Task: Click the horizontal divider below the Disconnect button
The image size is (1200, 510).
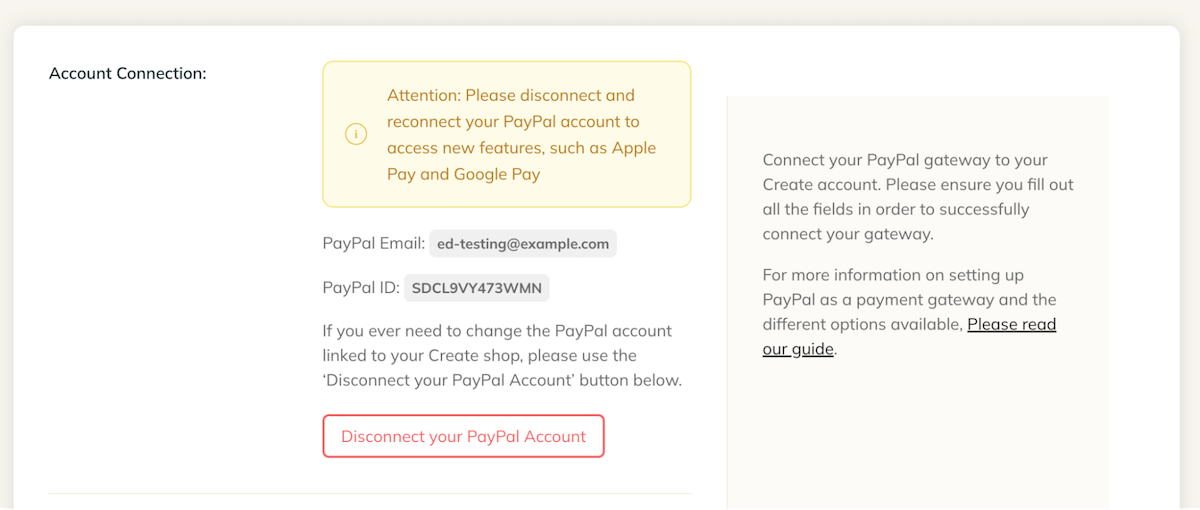Action: click(x=370, y=493)
